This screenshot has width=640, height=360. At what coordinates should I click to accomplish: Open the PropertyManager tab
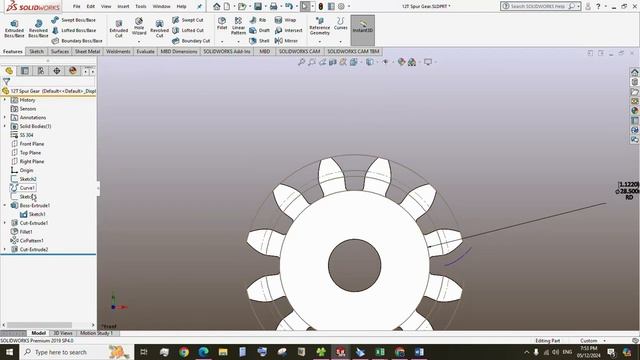[25, 71]
